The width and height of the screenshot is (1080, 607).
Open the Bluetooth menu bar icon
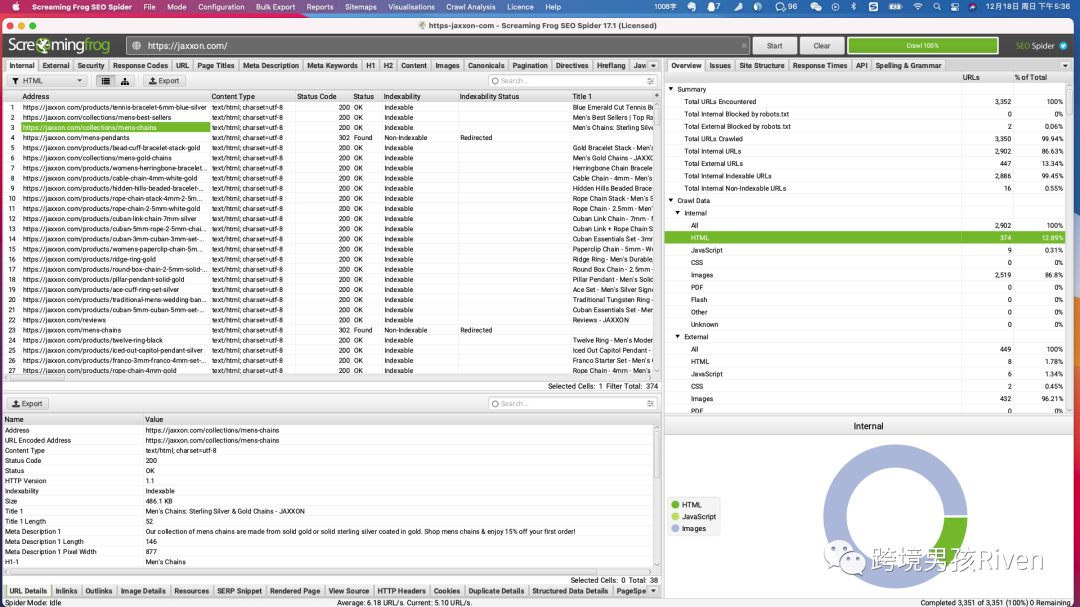click(853, 7)
